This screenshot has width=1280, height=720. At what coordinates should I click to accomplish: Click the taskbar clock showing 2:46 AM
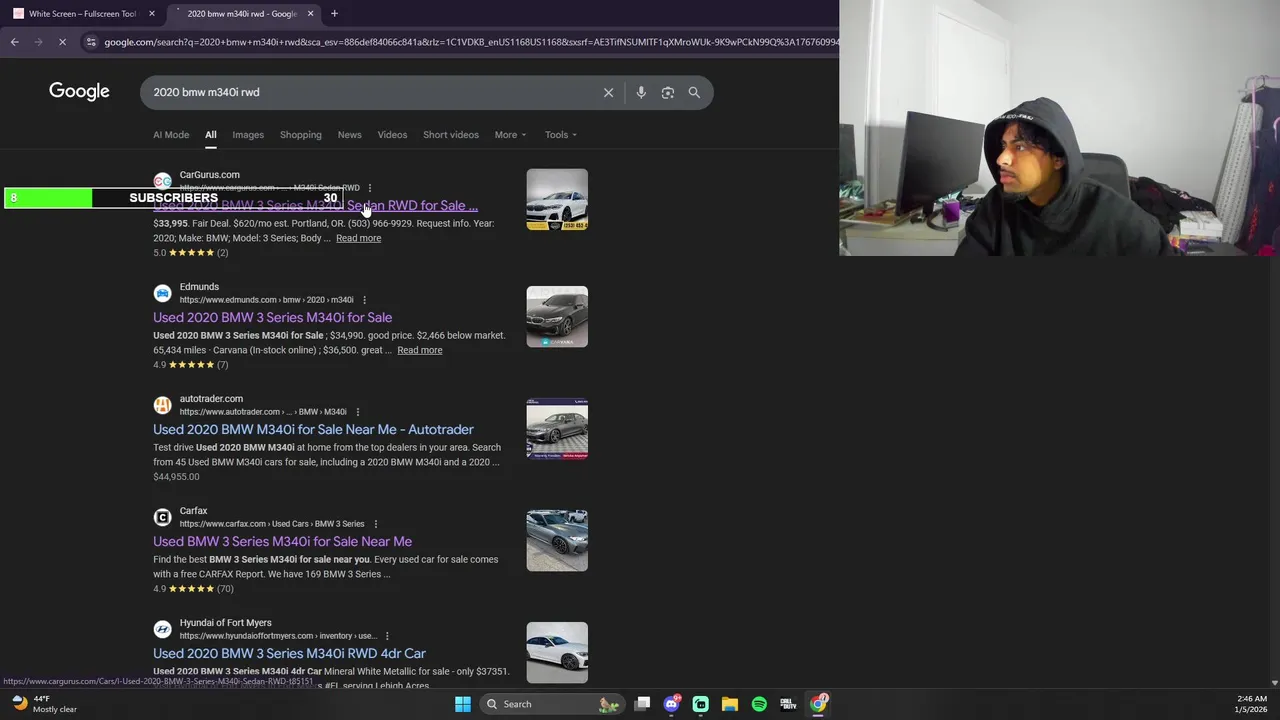tap(1251, 704)
